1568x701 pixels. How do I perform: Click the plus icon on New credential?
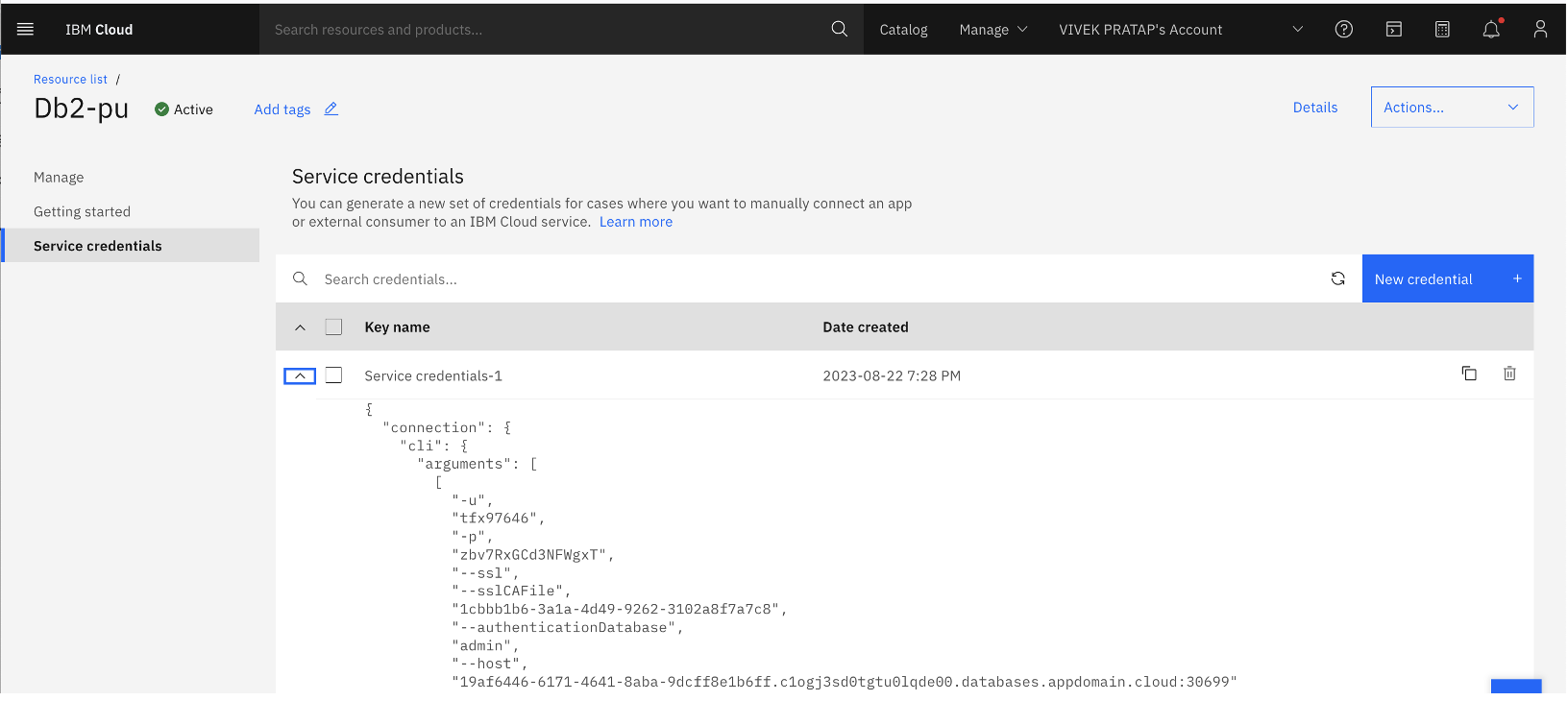tap(1517, 278)
